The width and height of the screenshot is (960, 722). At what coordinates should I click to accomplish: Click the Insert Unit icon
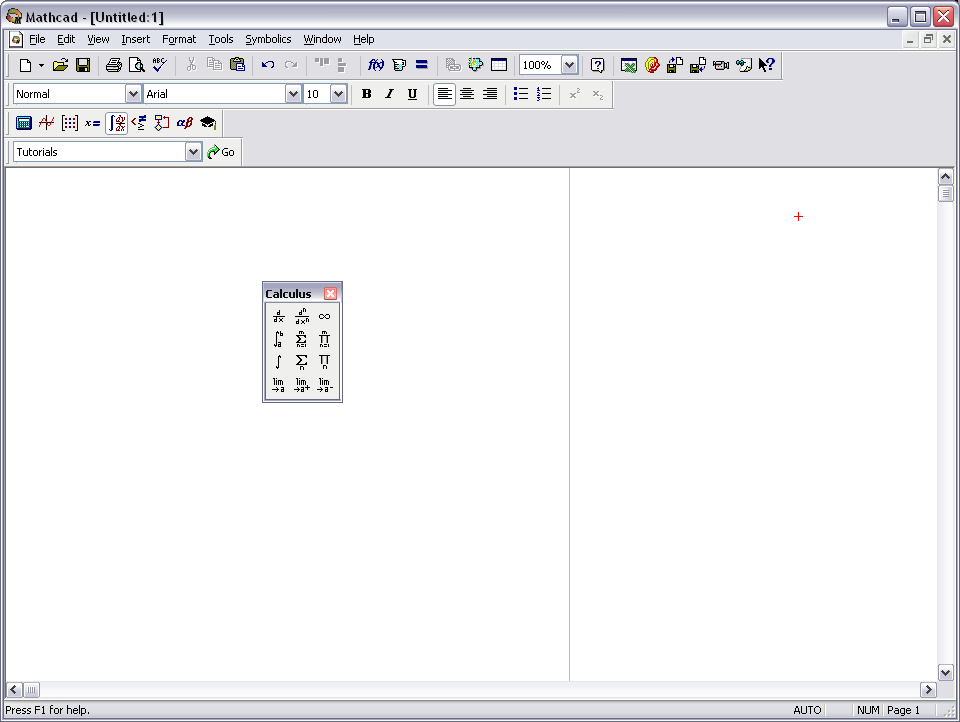(399, 65)
